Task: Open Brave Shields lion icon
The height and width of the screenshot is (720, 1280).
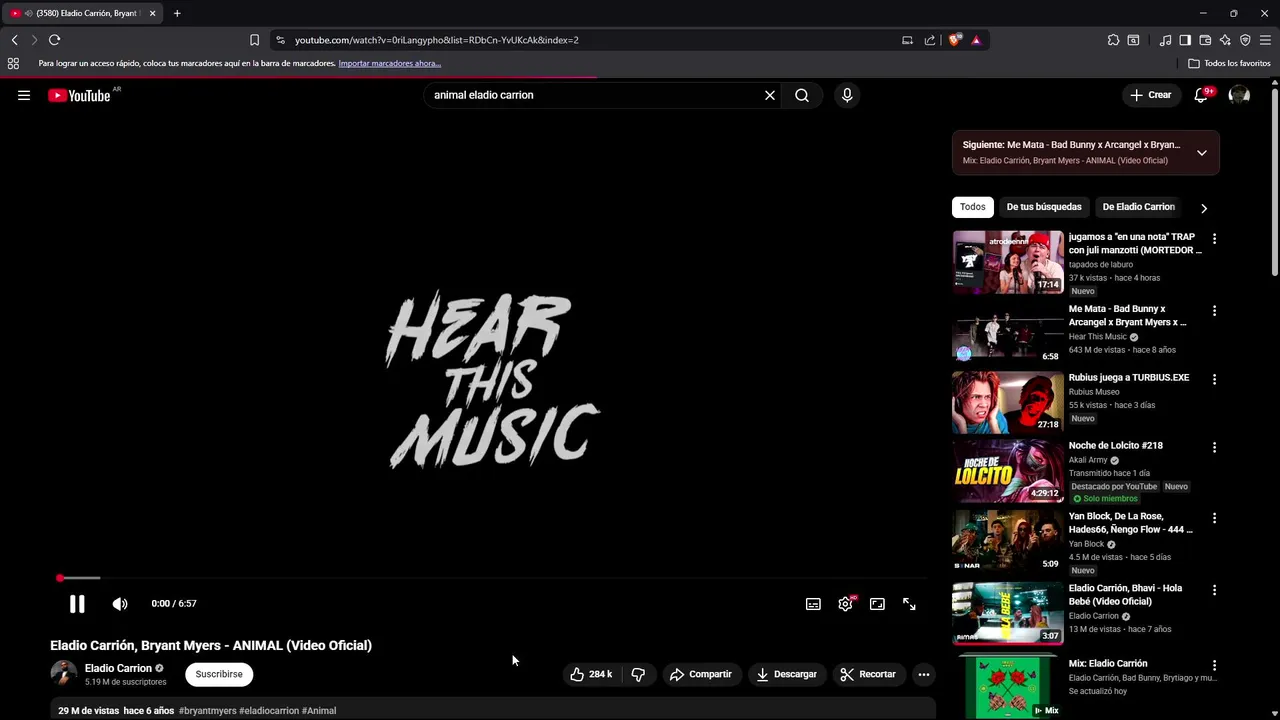Action: click(x=955, y=40)
